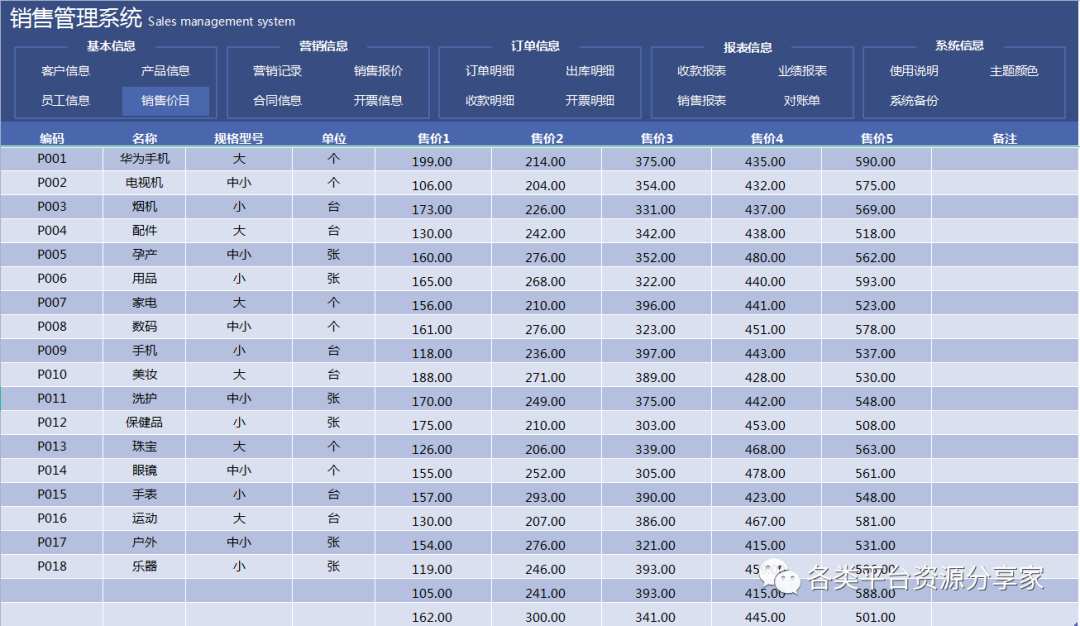1080x626 pixels.
Task: Select the 眼镜 name cell
Action: pyautogui.click(x=145, y=470)
